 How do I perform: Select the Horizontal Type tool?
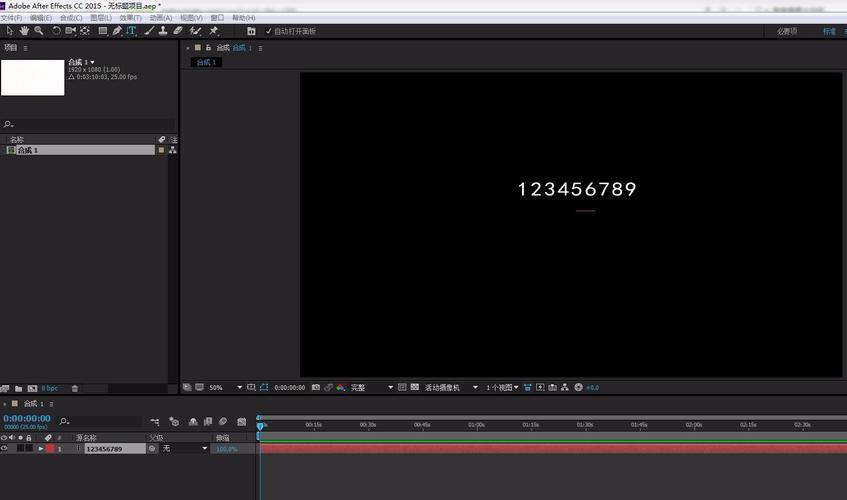[131, 31]
